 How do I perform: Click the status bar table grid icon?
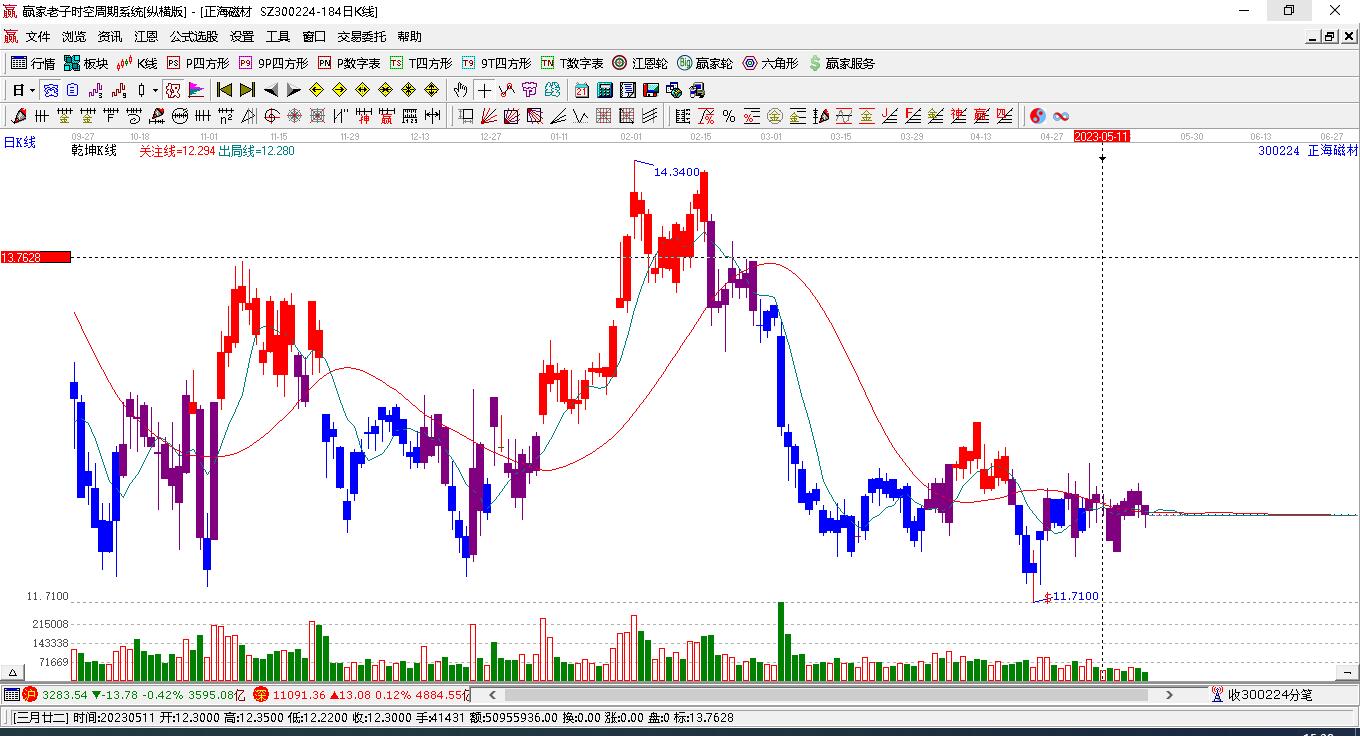point(11,694)
